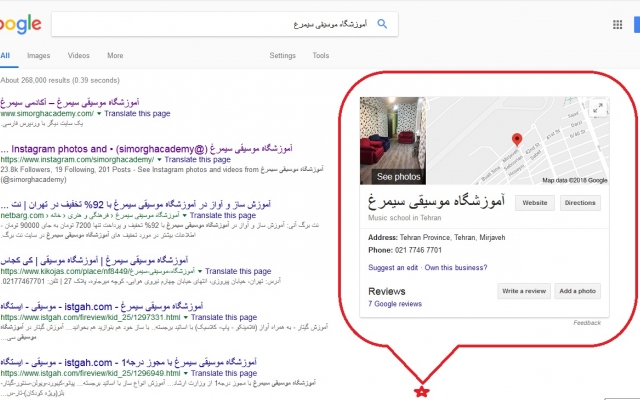This screenshot has height=400, width=640.
Task: Click the Tehran Province, Tehran, Mirjaveh address text
Action: click(x=452, y=238)
